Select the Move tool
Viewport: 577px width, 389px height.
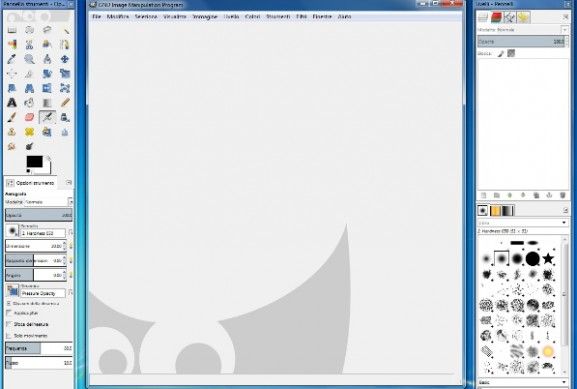tap(65, 59)
